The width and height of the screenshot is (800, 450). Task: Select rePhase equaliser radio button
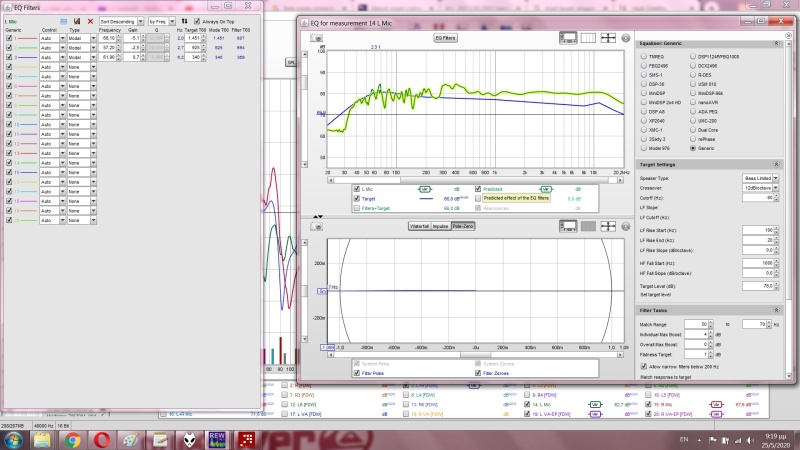(x=693, y=139)
